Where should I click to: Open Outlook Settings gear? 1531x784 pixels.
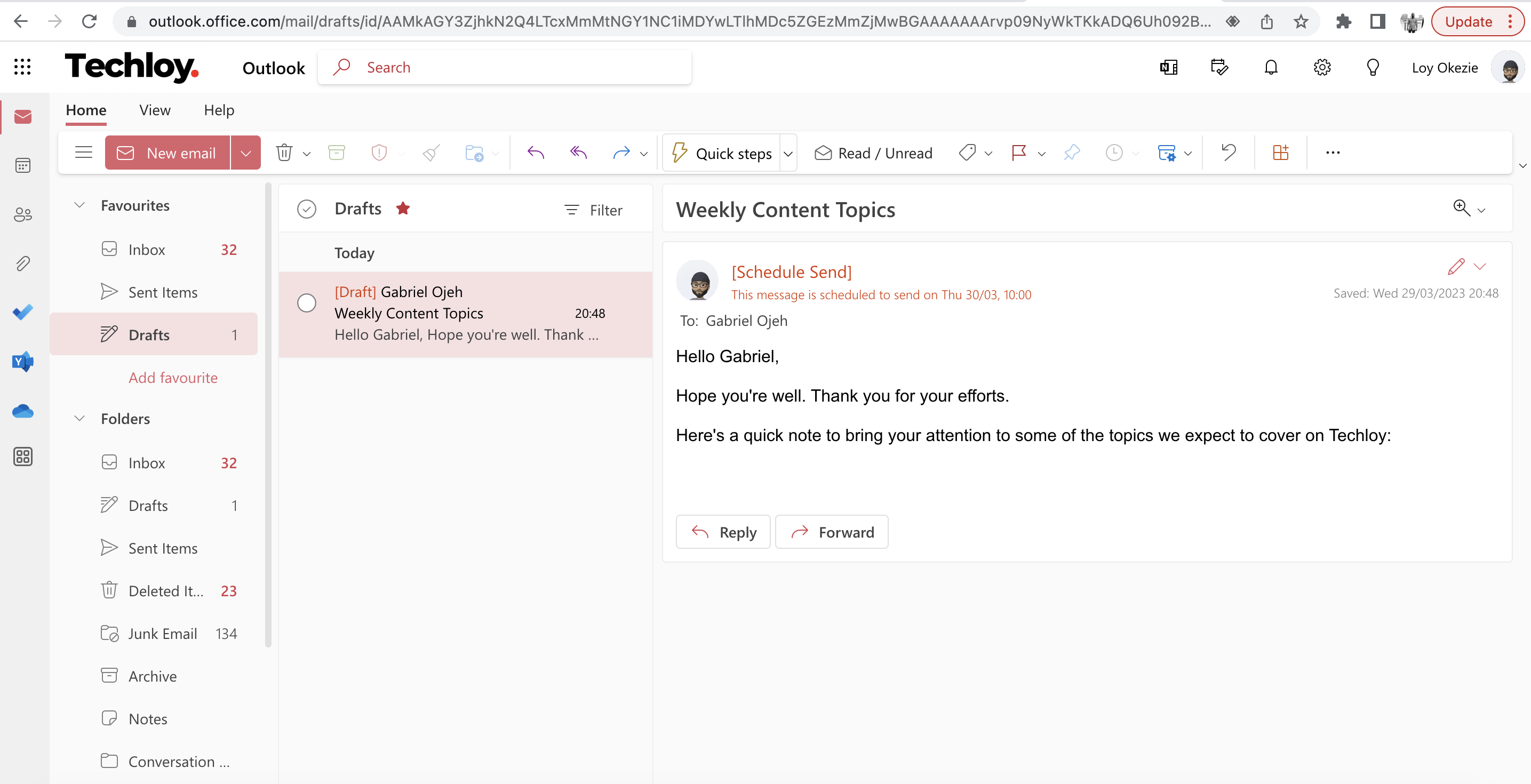1322,67
